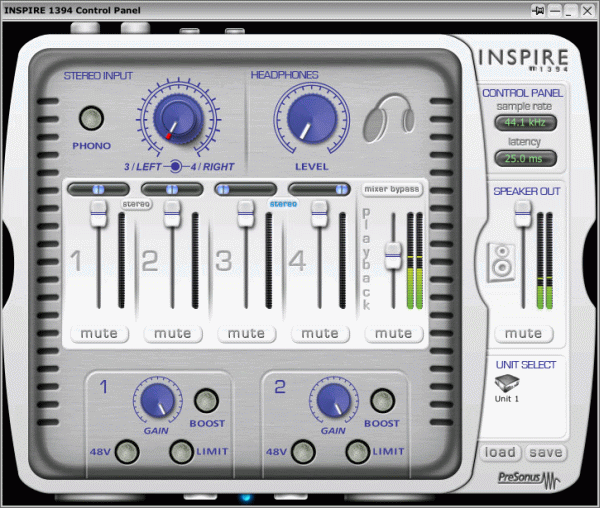Click the speaker out fader handle

(x=523, y=214)
